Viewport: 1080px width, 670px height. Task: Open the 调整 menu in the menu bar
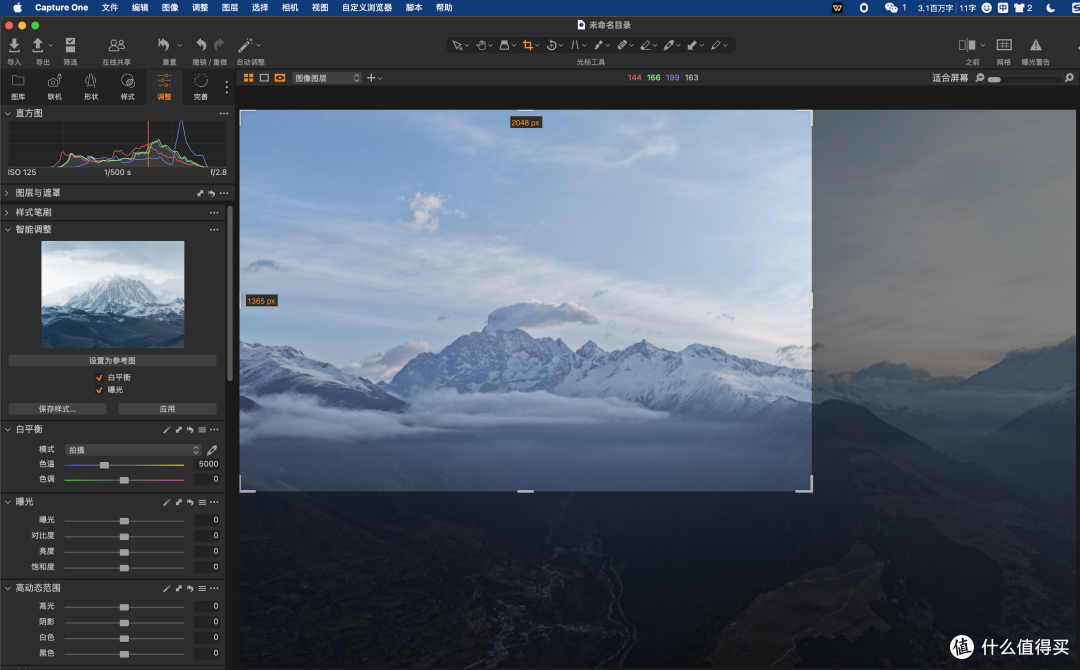[200, 8]
